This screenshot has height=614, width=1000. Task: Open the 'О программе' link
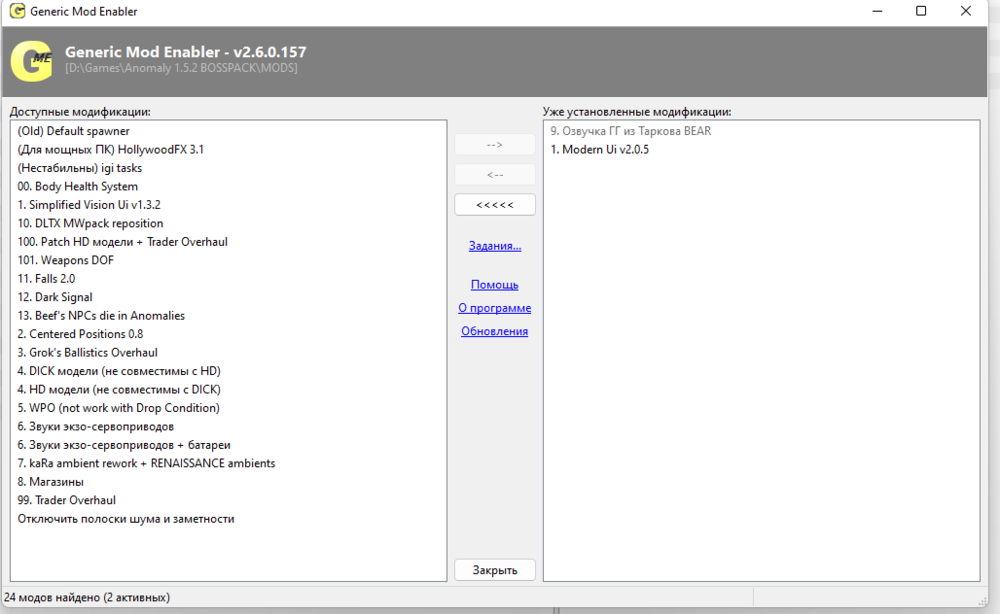tap(494, 307)
